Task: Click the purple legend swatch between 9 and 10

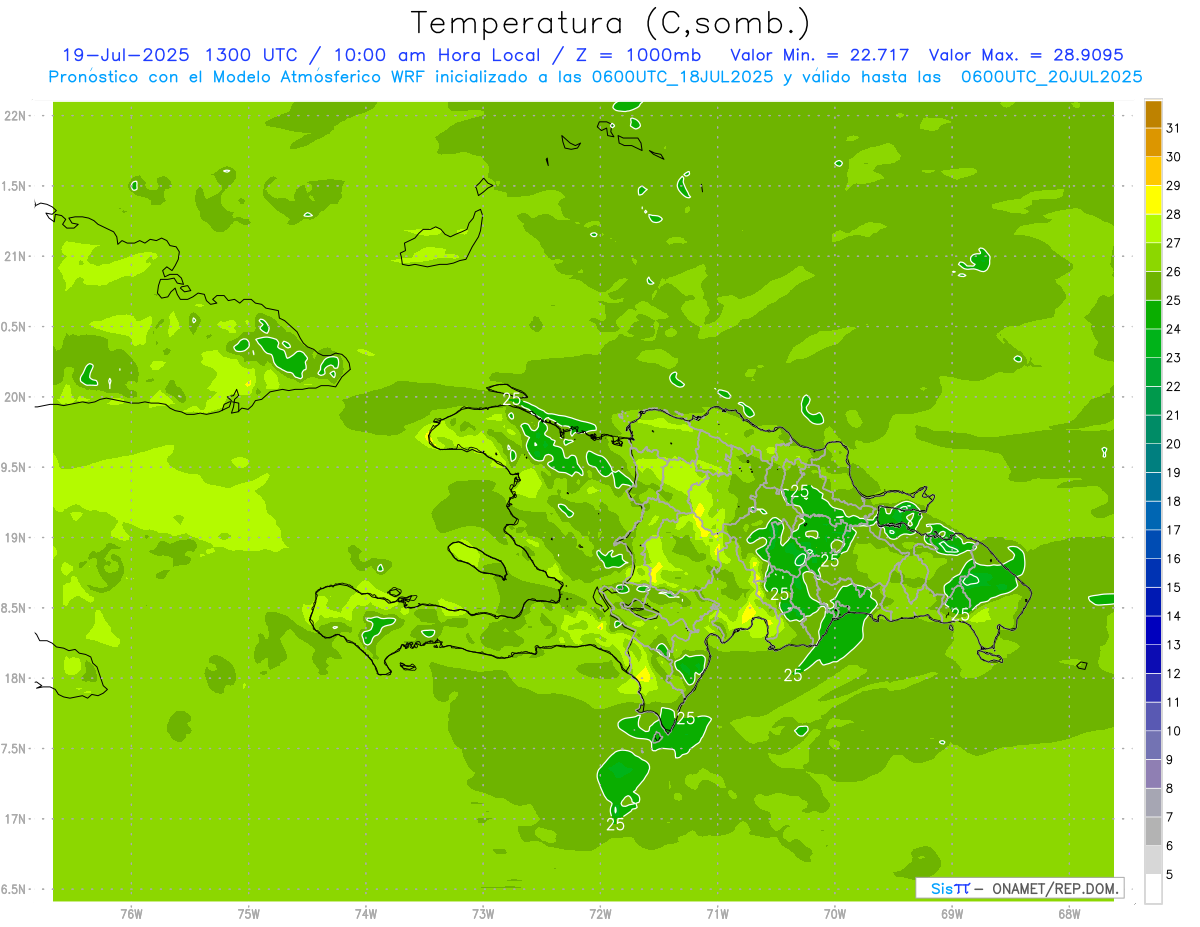Action: (x=1153, y=746)
